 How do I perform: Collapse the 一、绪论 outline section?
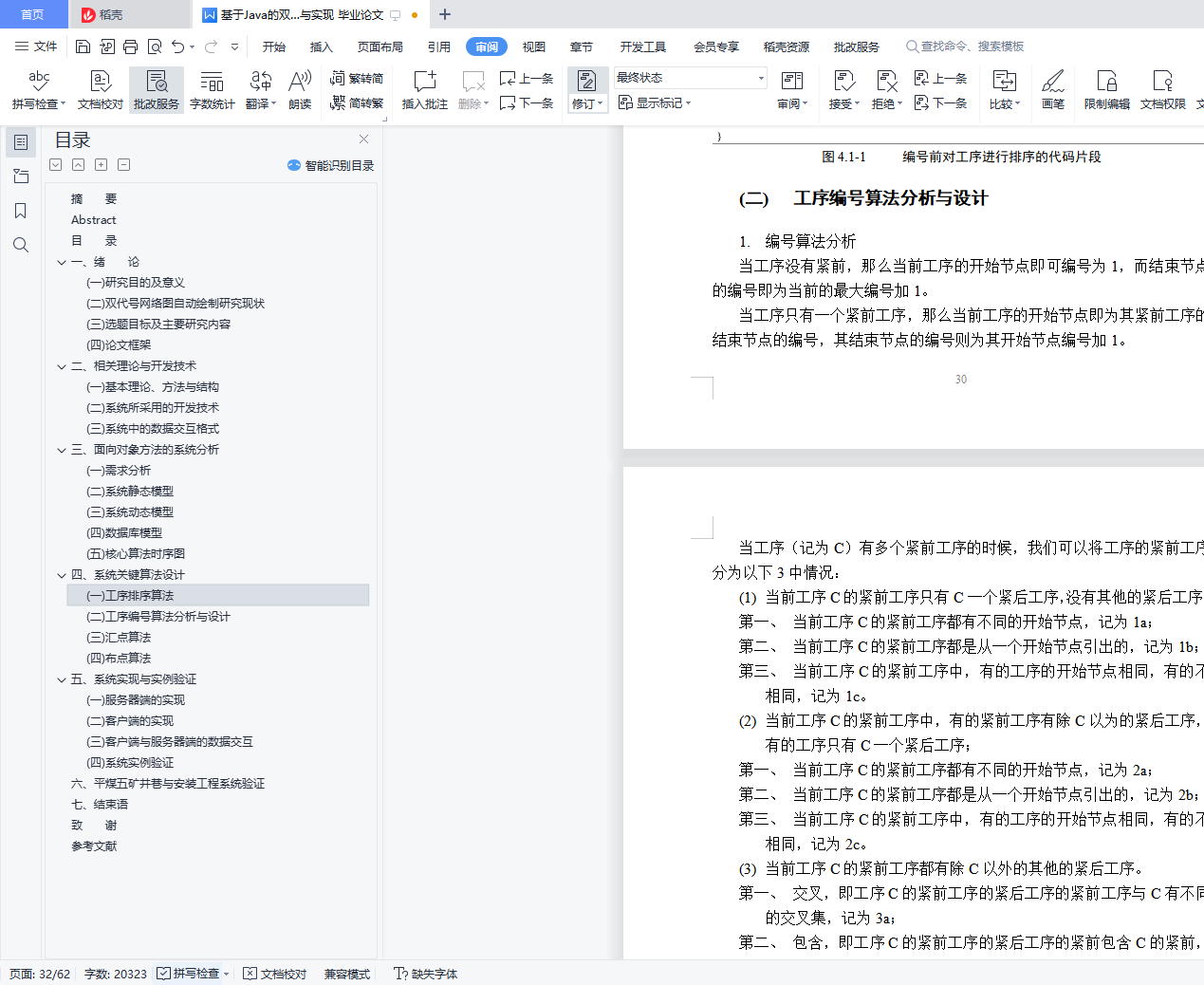coord(62,262)
